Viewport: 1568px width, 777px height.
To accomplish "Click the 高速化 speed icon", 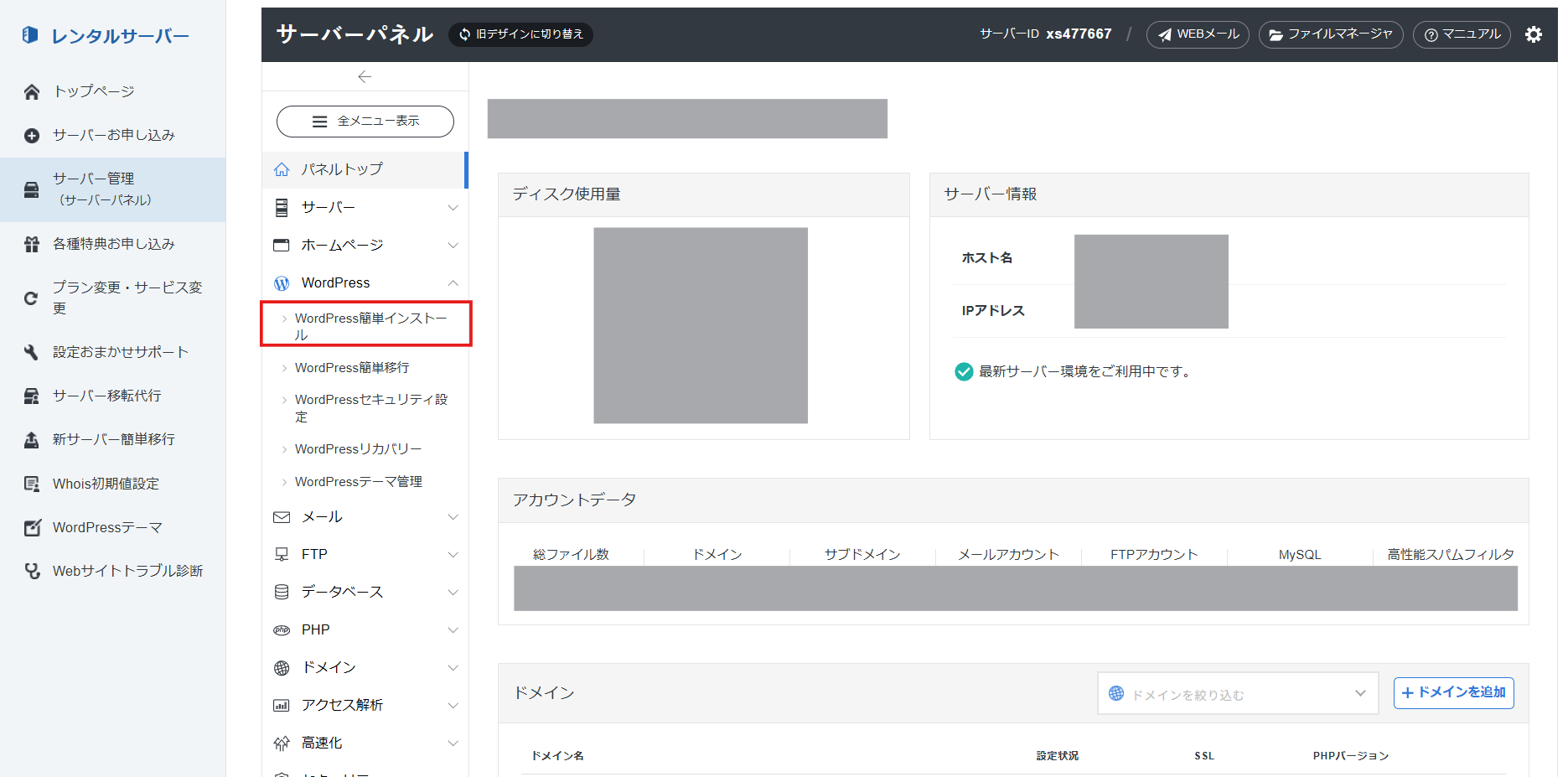I will pos(281,743).
